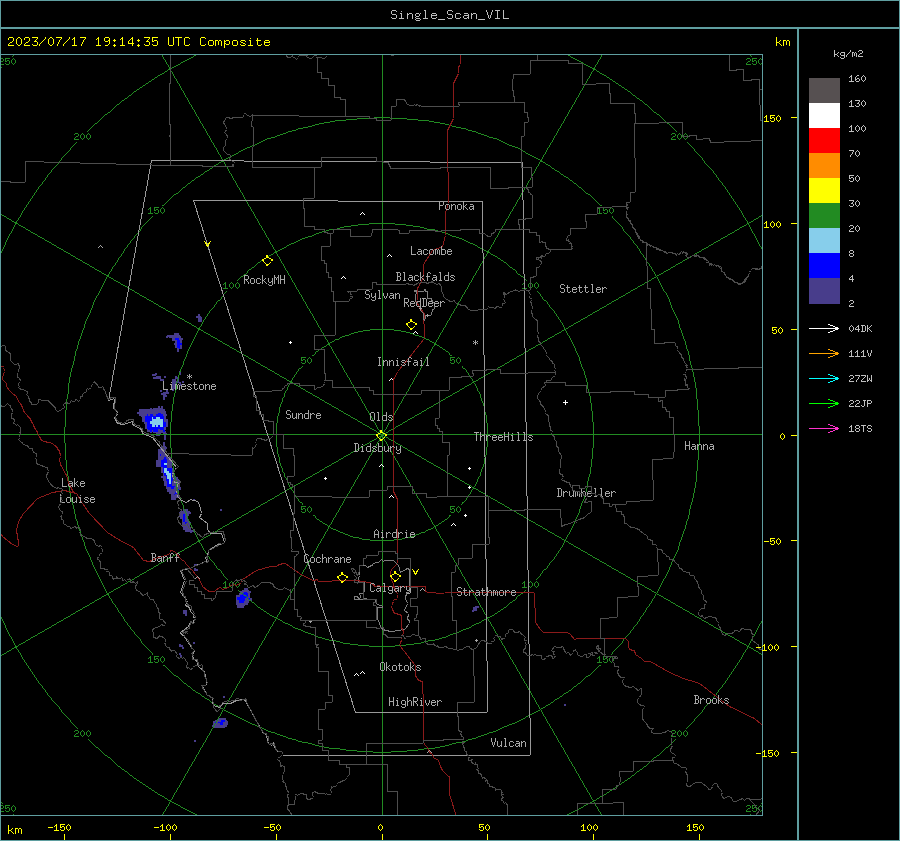Click the purple 2-4 legend swatch
This screenshot has height=841, width=900.
(x=824, y=290)
